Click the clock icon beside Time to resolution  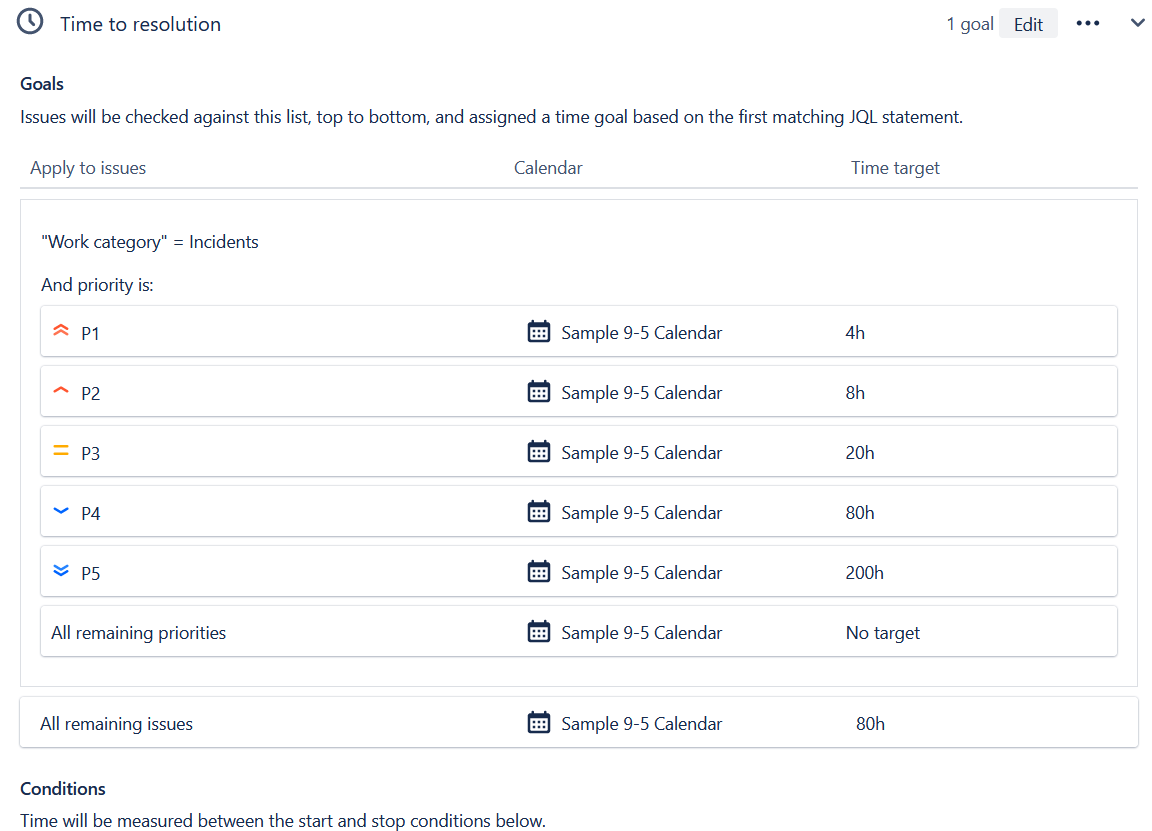pyautogui.click(x=29, y=21)
